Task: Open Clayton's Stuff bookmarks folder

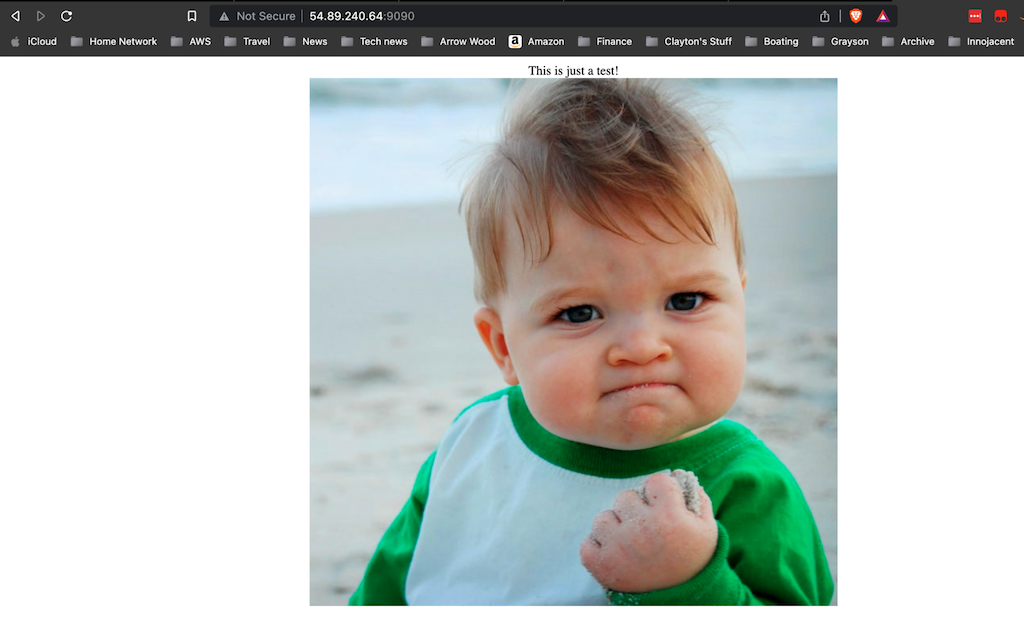Action: [x=688, y=41]
